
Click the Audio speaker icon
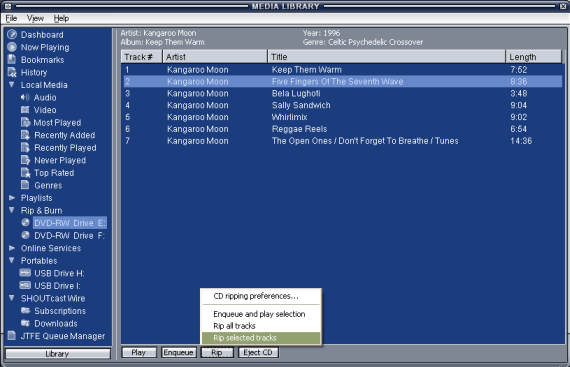25,97
